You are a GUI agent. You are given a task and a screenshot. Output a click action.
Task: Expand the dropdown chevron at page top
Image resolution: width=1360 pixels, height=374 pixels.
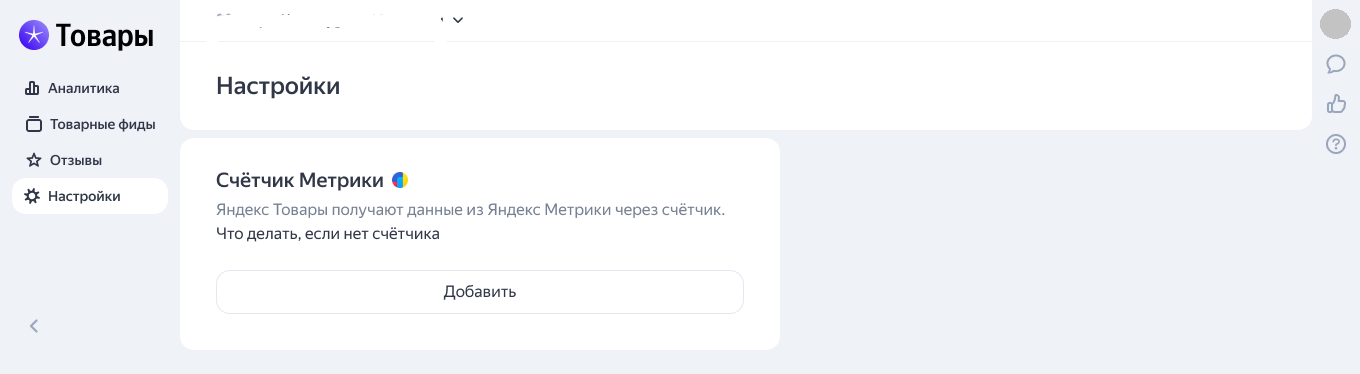tap(458, 19)
